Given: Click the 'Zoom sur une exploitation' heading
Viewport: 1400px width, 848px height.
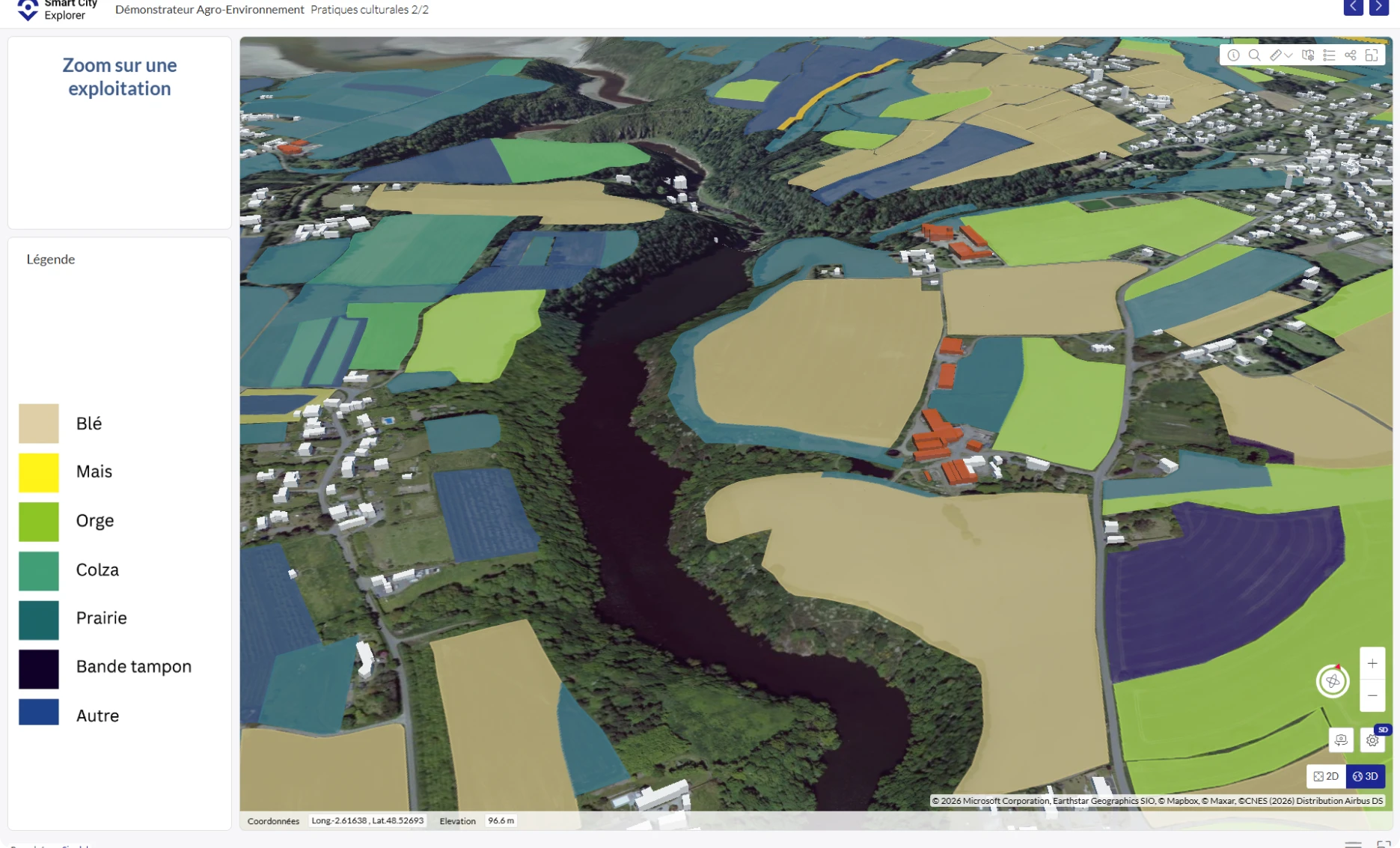Looking at the screenshot, I should (x=120, y=76).
